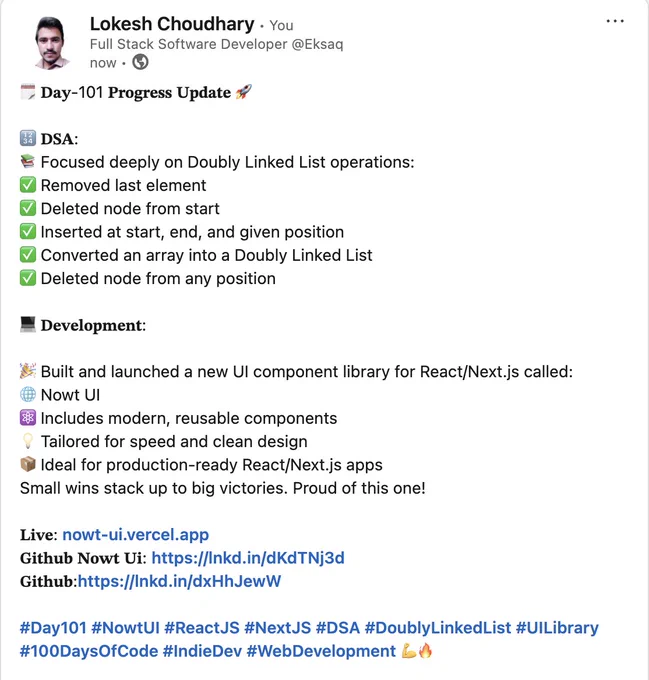The width and height of the screenshot is (649, 680).
Task: Click the rocket emoji after Progress Update
Action: [x=244, y=92]
